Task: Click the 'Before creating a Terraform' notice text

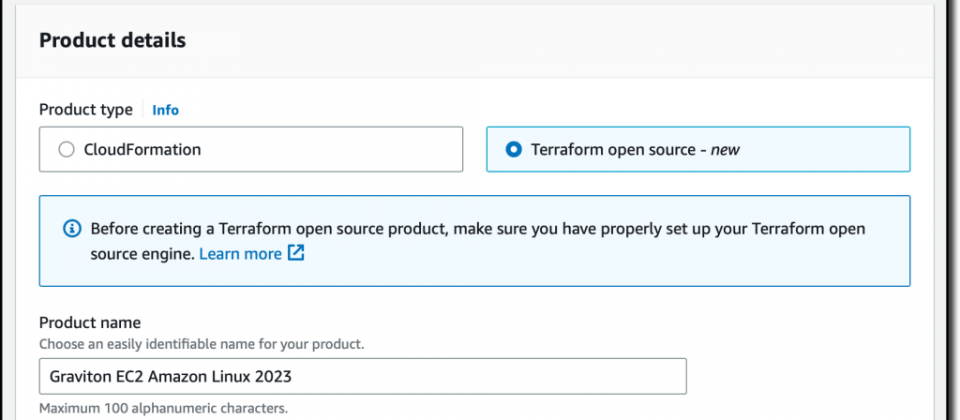Action: (478, 241)
